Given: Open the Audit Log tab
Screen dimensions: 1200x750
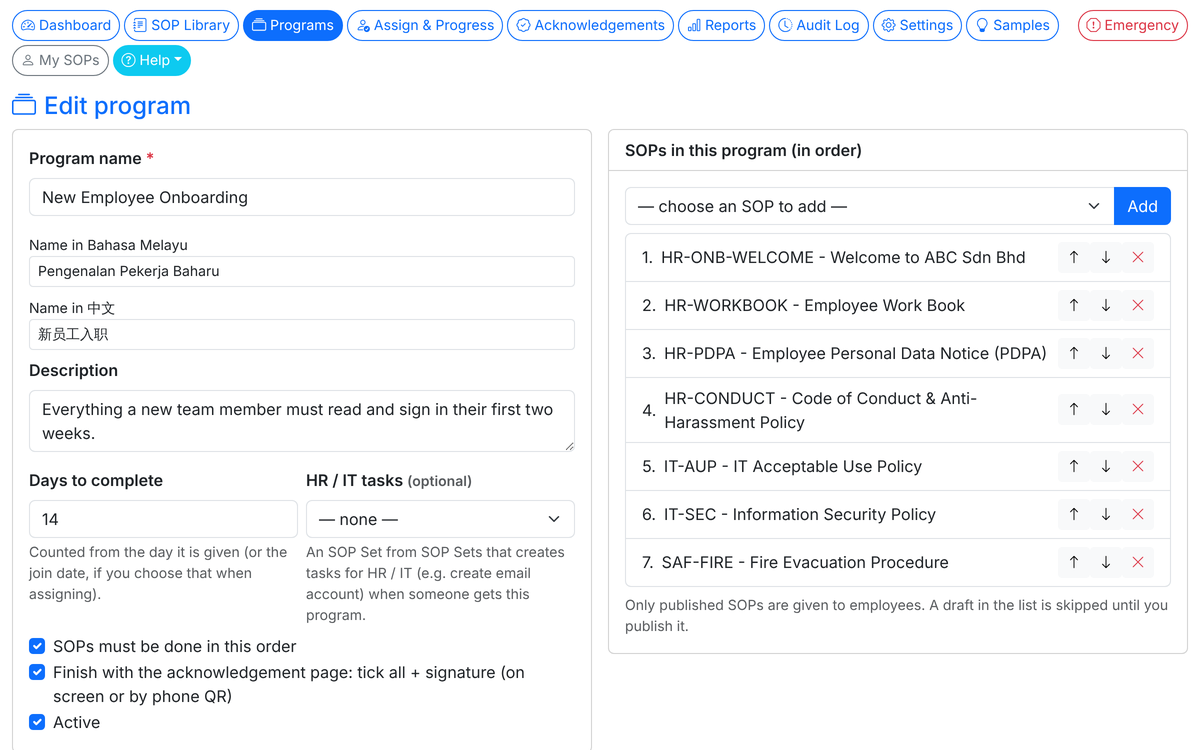Looking at the screenshot, I should coord(819,25).
